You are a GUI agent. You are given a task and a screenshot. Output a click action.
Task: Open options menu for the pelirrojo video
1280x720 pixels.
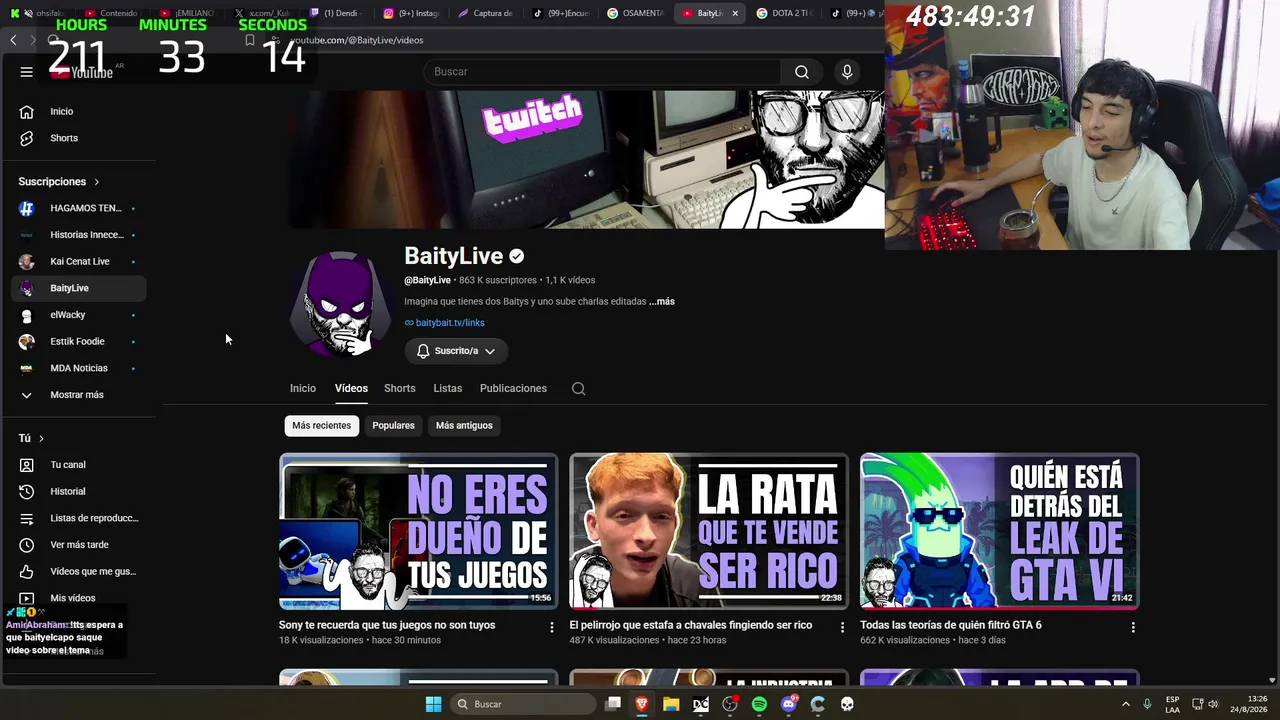842,627
